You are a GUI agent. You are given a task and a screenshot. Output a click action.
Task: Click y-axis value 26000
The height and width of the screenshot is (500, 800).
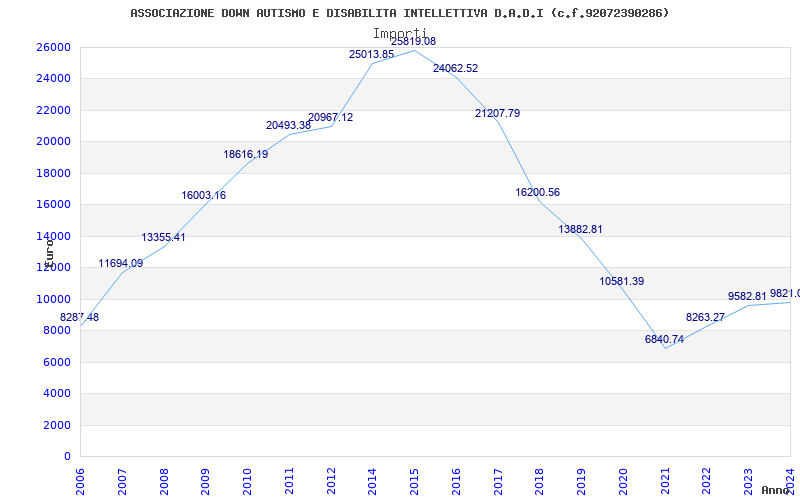coord(53,47)
